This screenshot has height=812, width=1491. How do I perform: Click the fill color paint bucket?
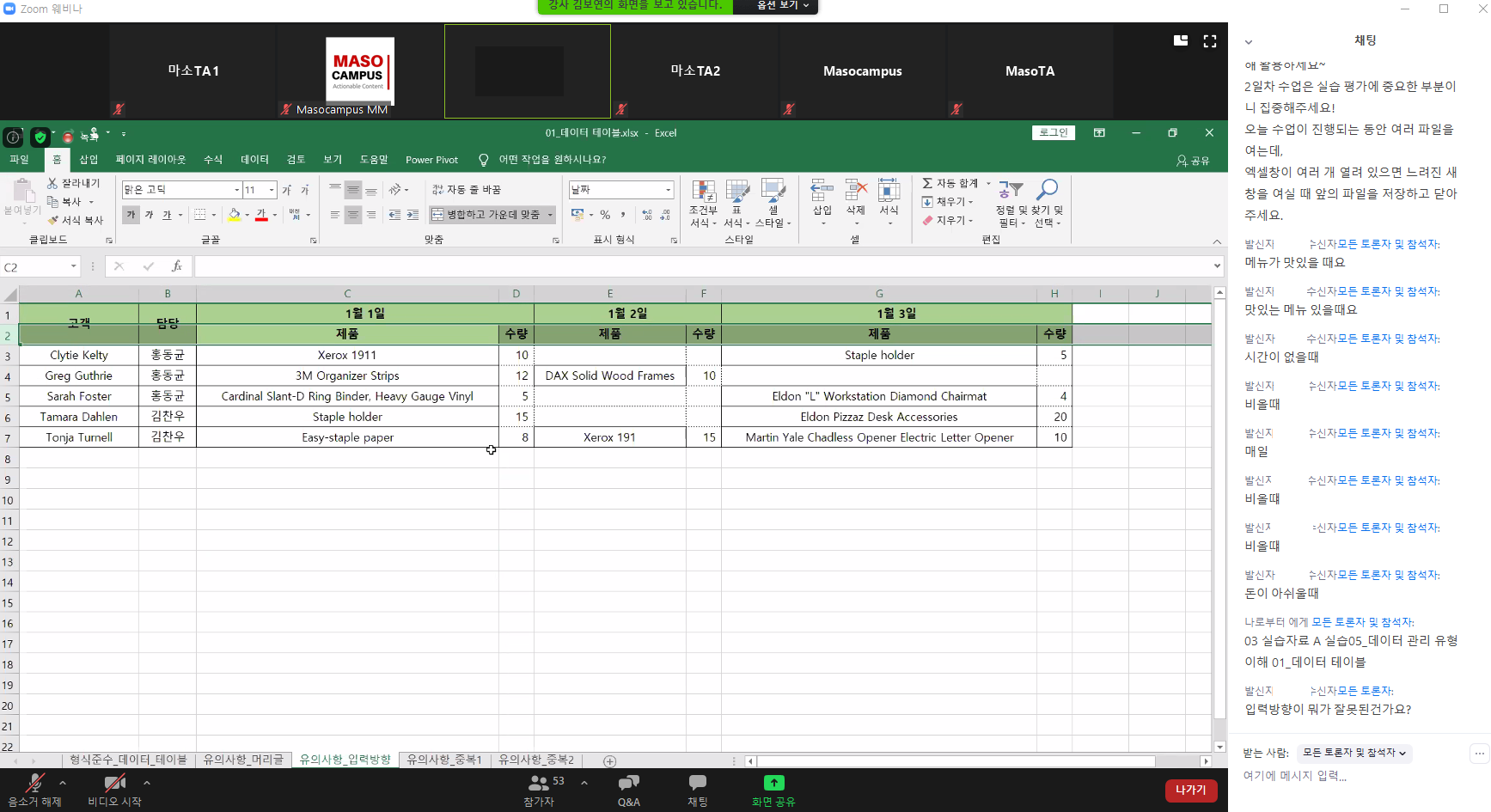tap(234, 215)
